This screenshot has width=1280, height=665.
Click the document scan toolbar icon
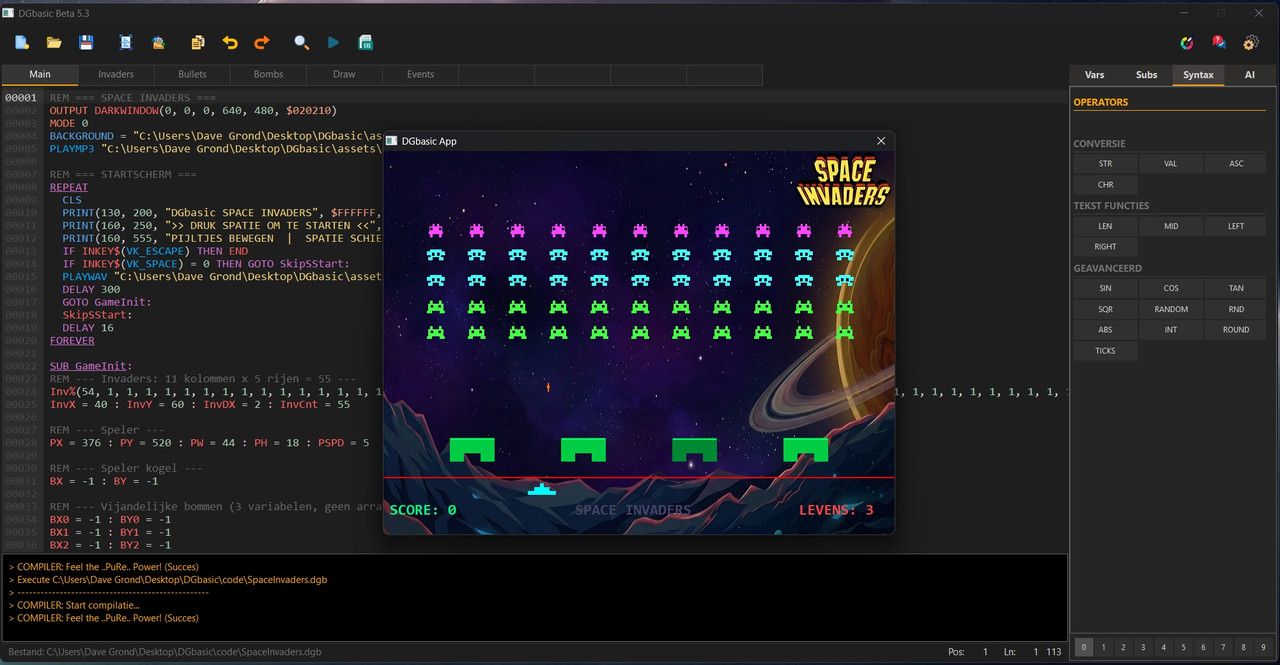[x=126, y=43]
